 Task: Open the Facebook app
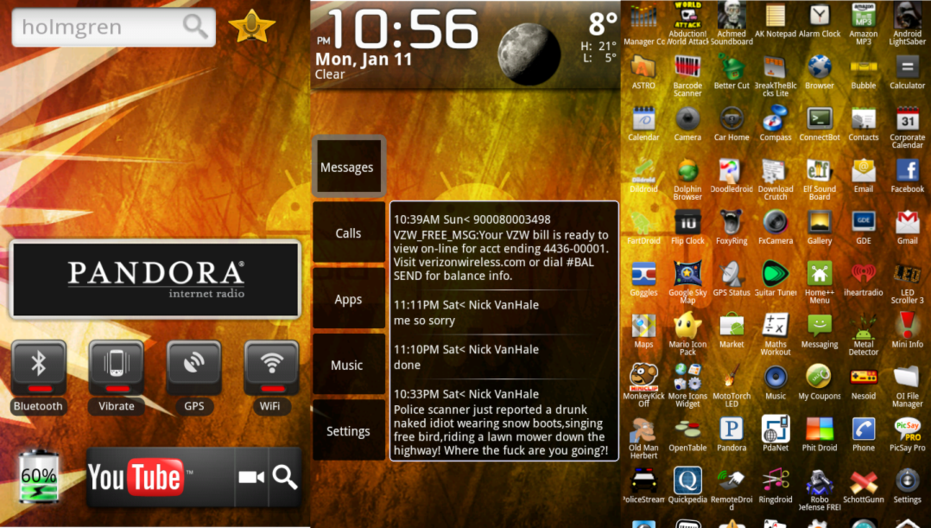907,174
